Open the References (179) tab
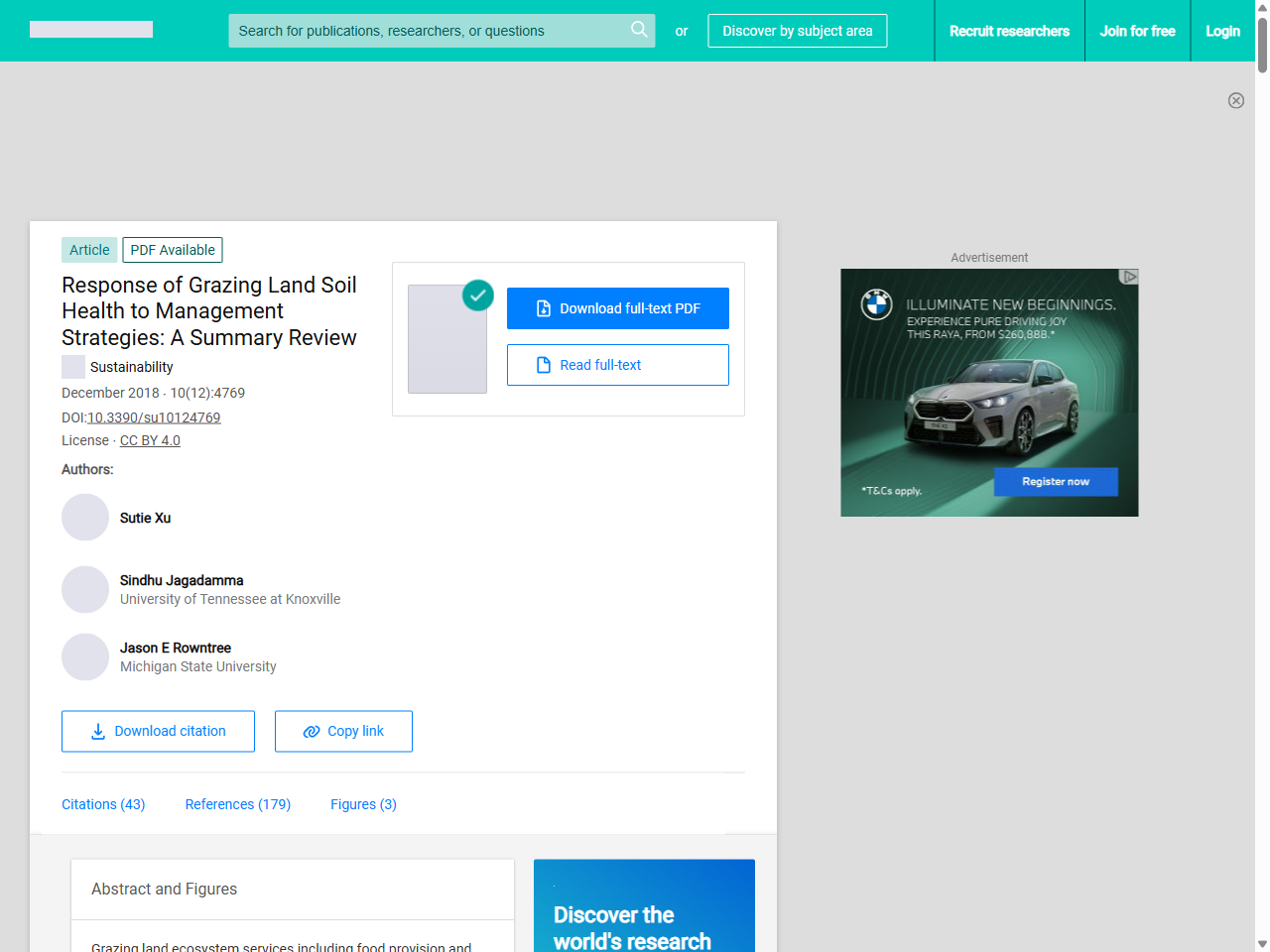The width and height of the screenshot is (1270, 952). (x=237, y=804)
